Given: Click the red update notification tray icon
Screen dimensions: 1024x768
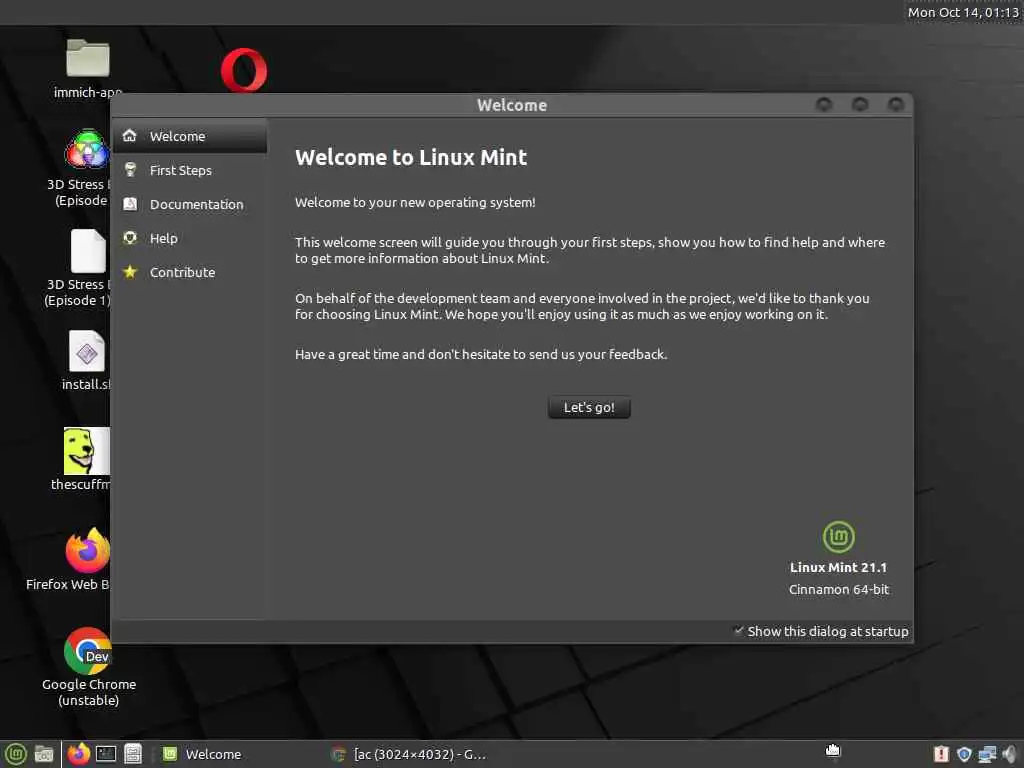Looking at the screenshot, I should tap(941, 754).
